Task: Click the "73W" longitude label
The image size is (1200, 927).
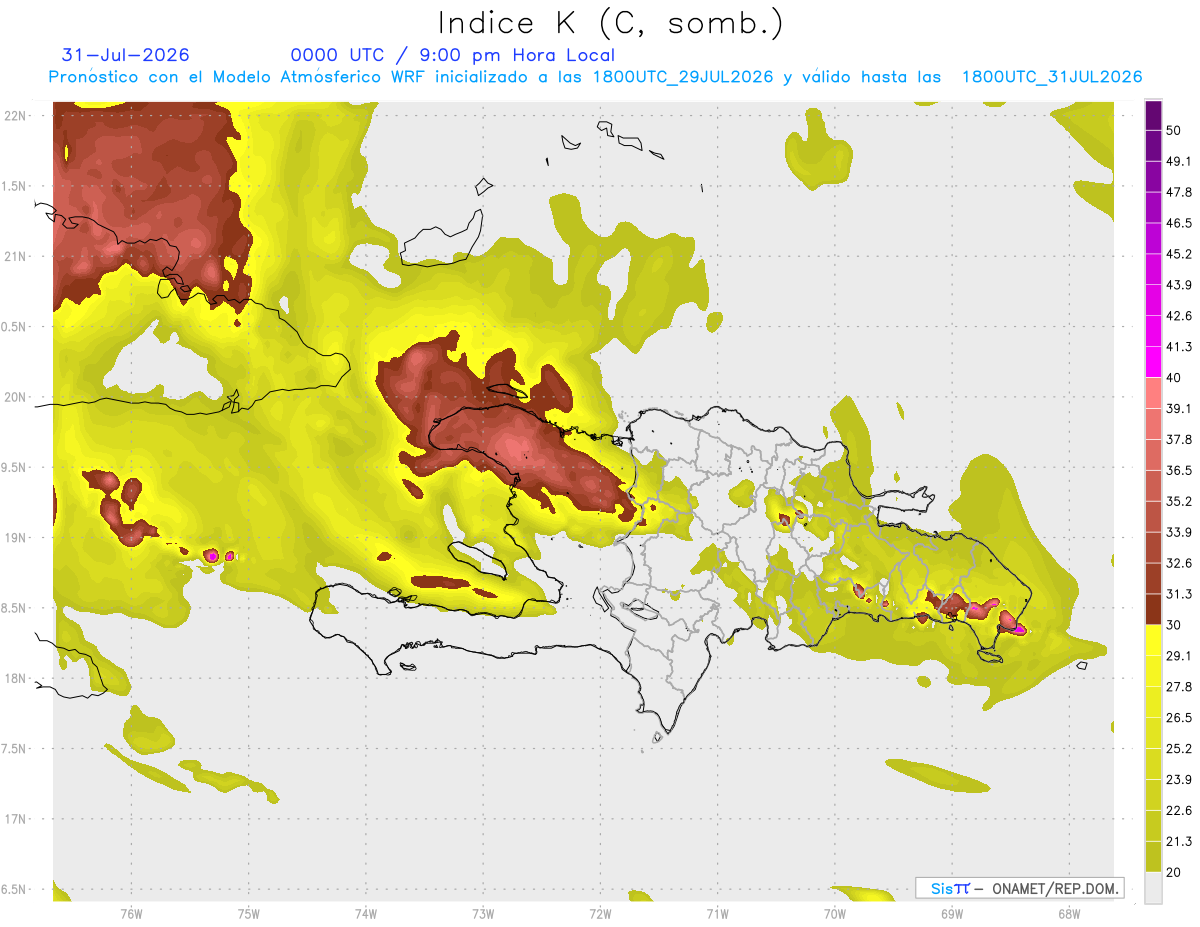Action: click(483, 914)
